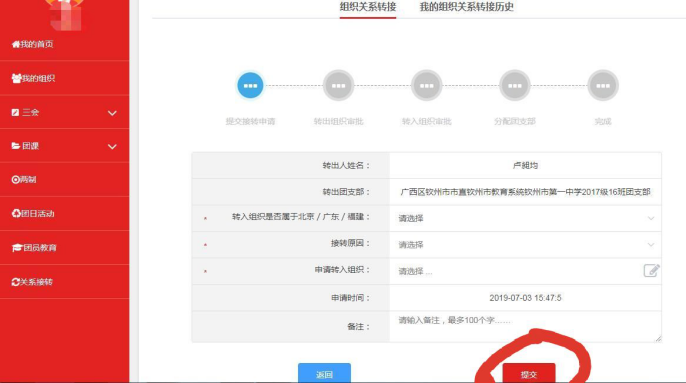Click the 转出团支部 field label

(346, 192)
